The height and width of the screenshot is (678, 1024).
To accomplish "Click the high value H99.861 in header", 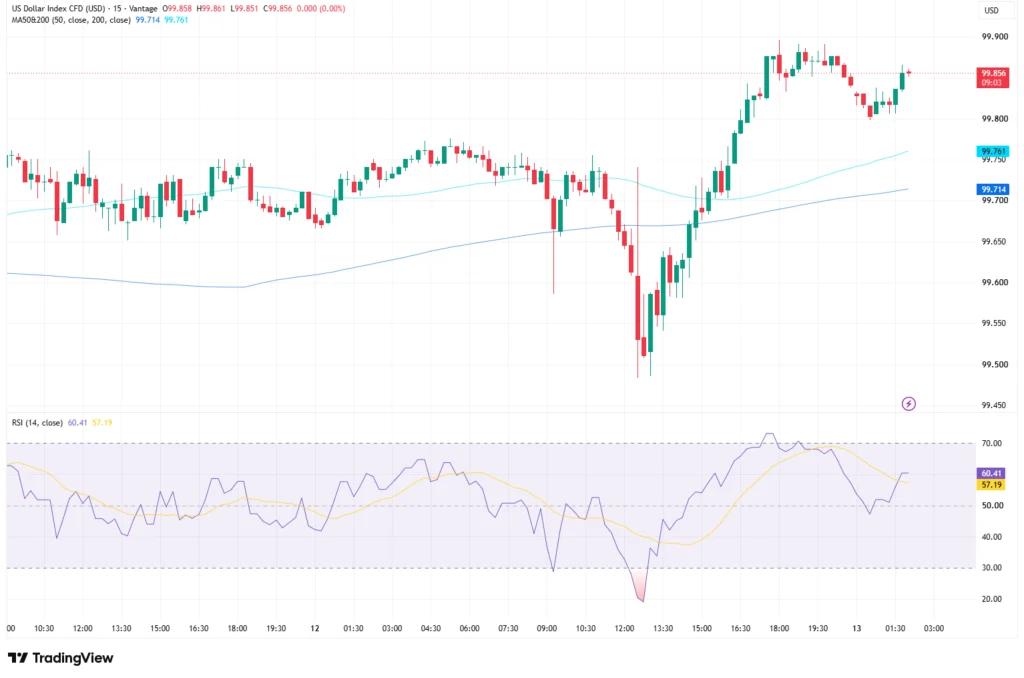I will point(211,8).
